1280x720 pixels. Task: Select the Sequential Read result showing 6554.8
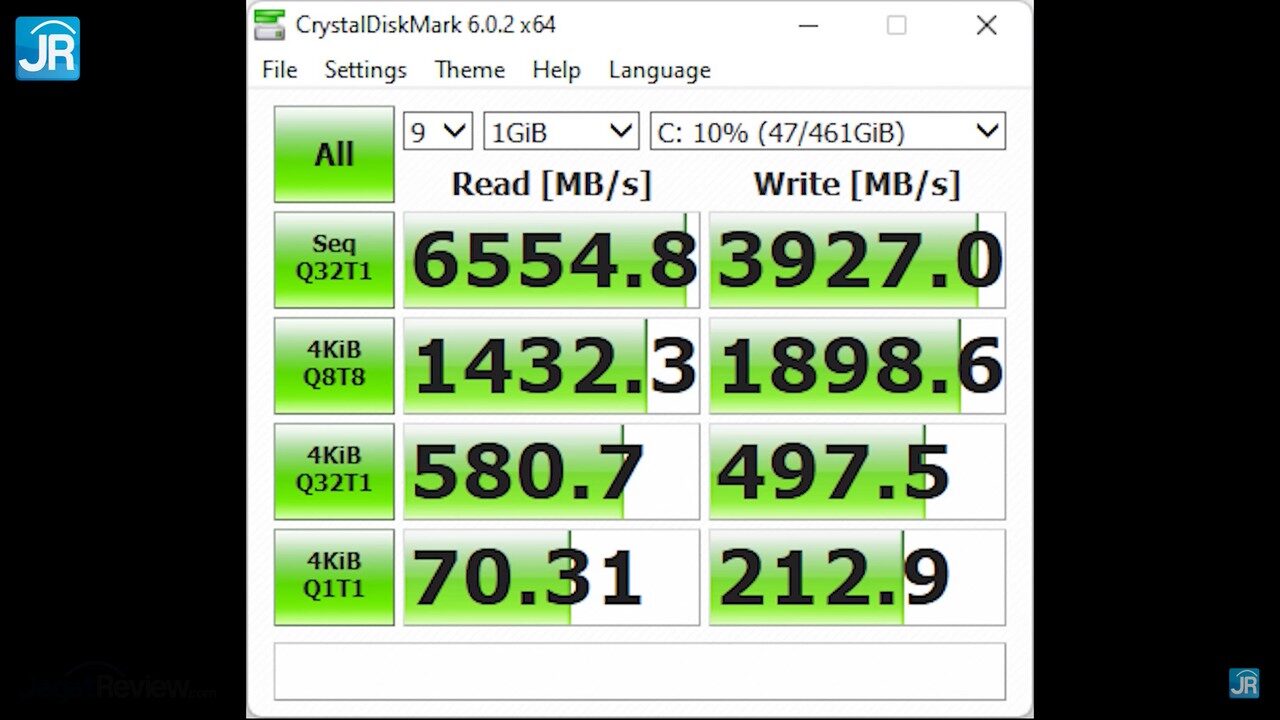(551, 258)
